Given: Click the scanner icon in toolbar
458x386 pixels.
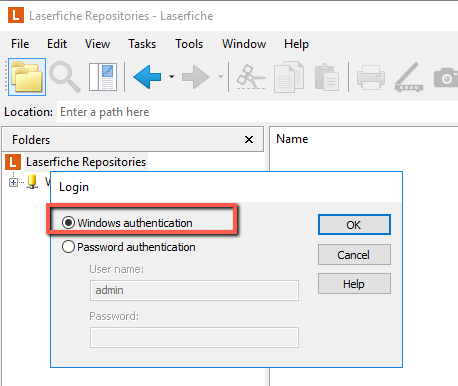Looking at the screenshot, I should (x=409, y=77).
